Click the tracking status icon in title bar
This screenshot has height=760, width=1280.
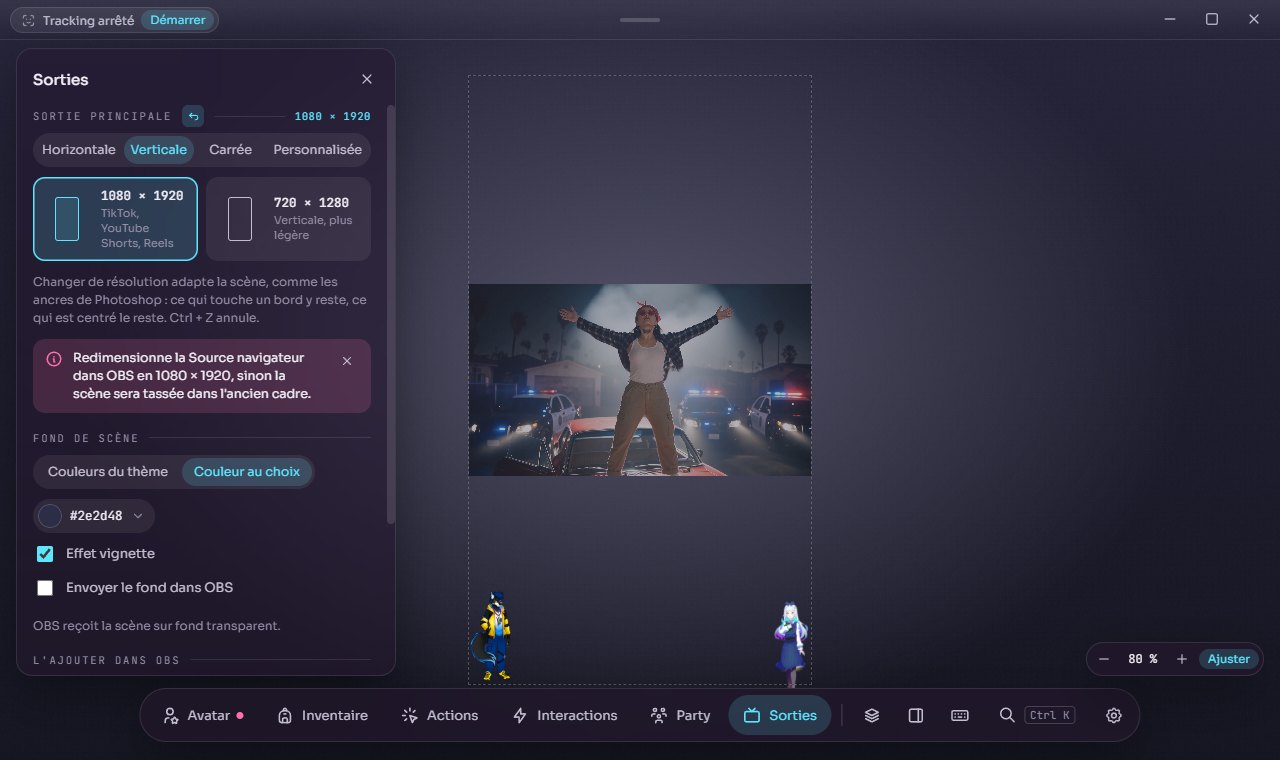(28, 20)
